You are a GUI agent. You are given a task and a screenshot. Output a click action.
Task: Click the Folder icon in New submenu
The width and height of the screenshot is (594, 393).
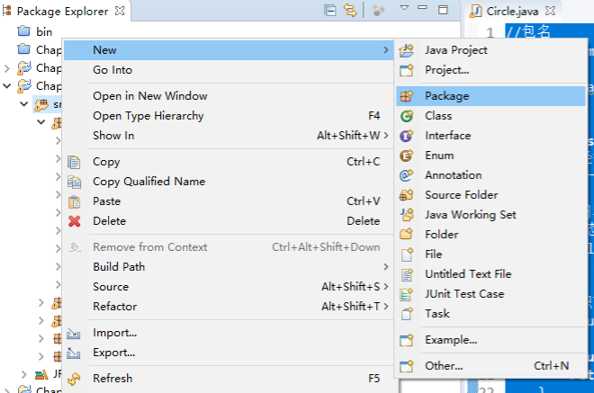pyautogui.click(x=407, y=235)
